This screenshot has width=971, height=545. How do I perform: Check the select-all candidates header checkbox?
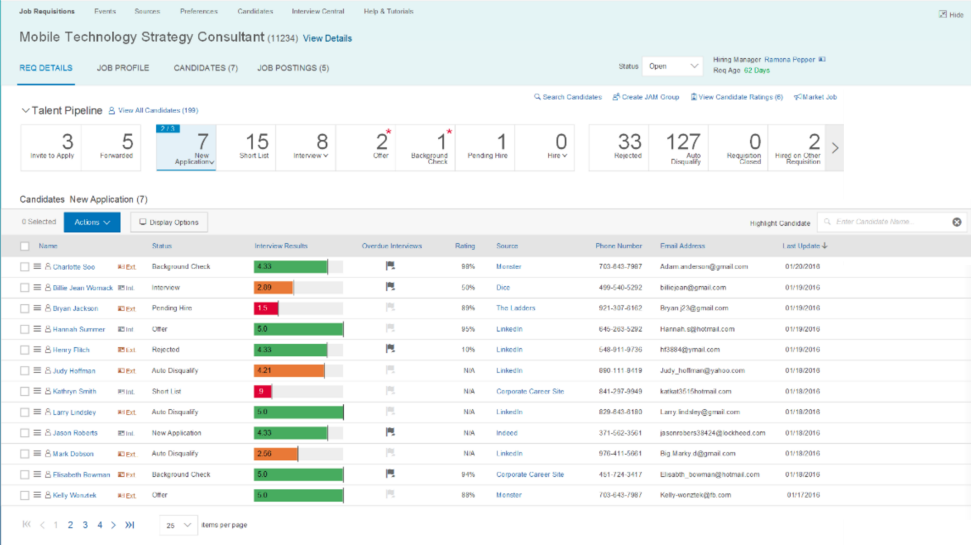(24, 246)
